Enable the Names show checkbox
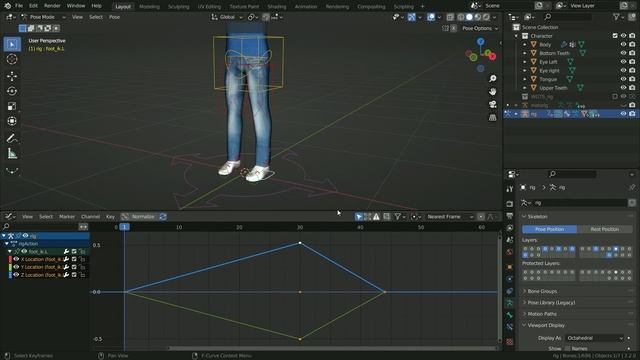 (x=567, y=349)
